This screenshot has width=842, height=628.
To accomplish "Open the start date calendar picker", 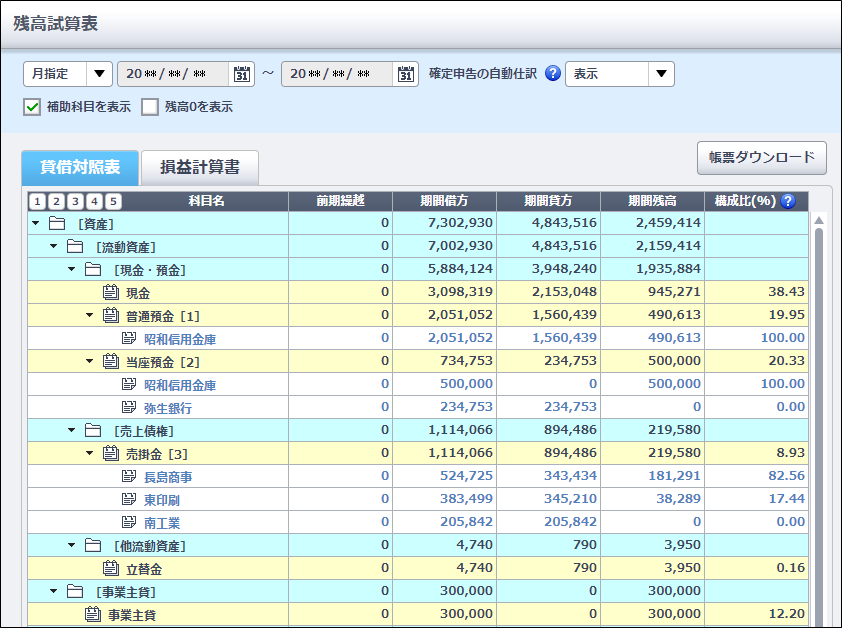I will 242,75.
